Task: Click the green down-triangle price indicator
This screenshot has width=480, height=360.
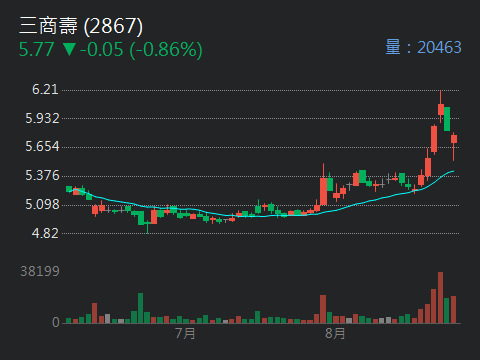Action: click(69, 49)
